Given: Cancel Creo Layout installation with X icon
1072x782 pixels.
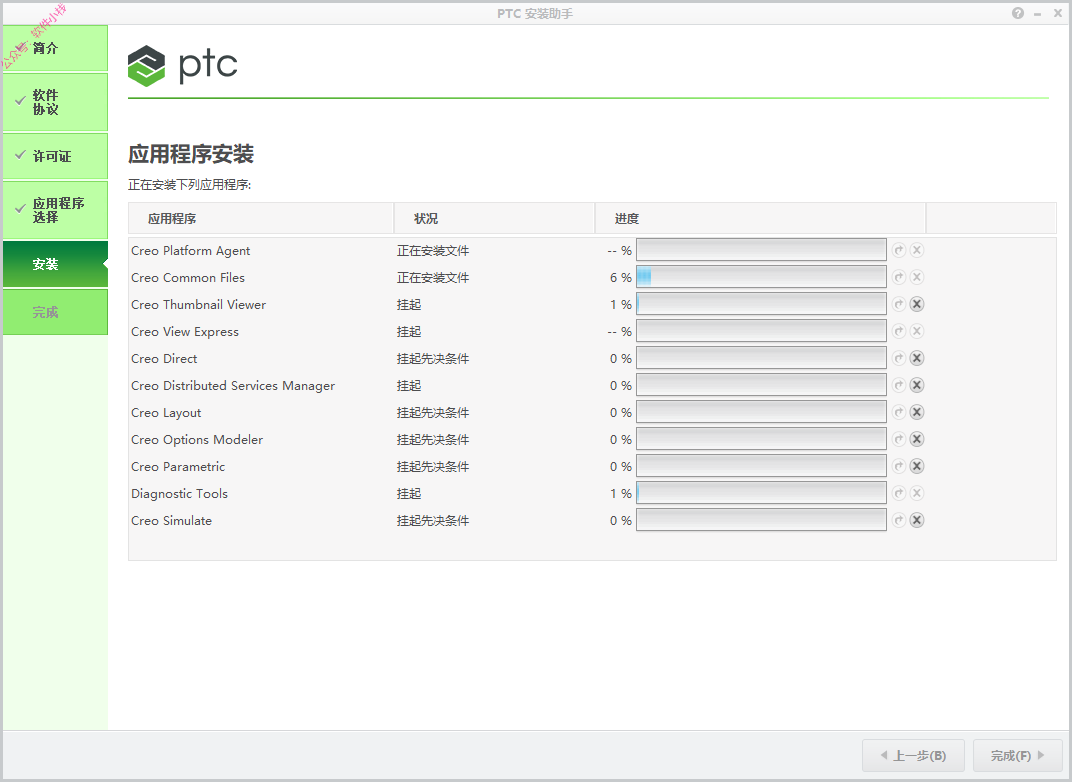Looking at the screenshot, I should 917,412.
